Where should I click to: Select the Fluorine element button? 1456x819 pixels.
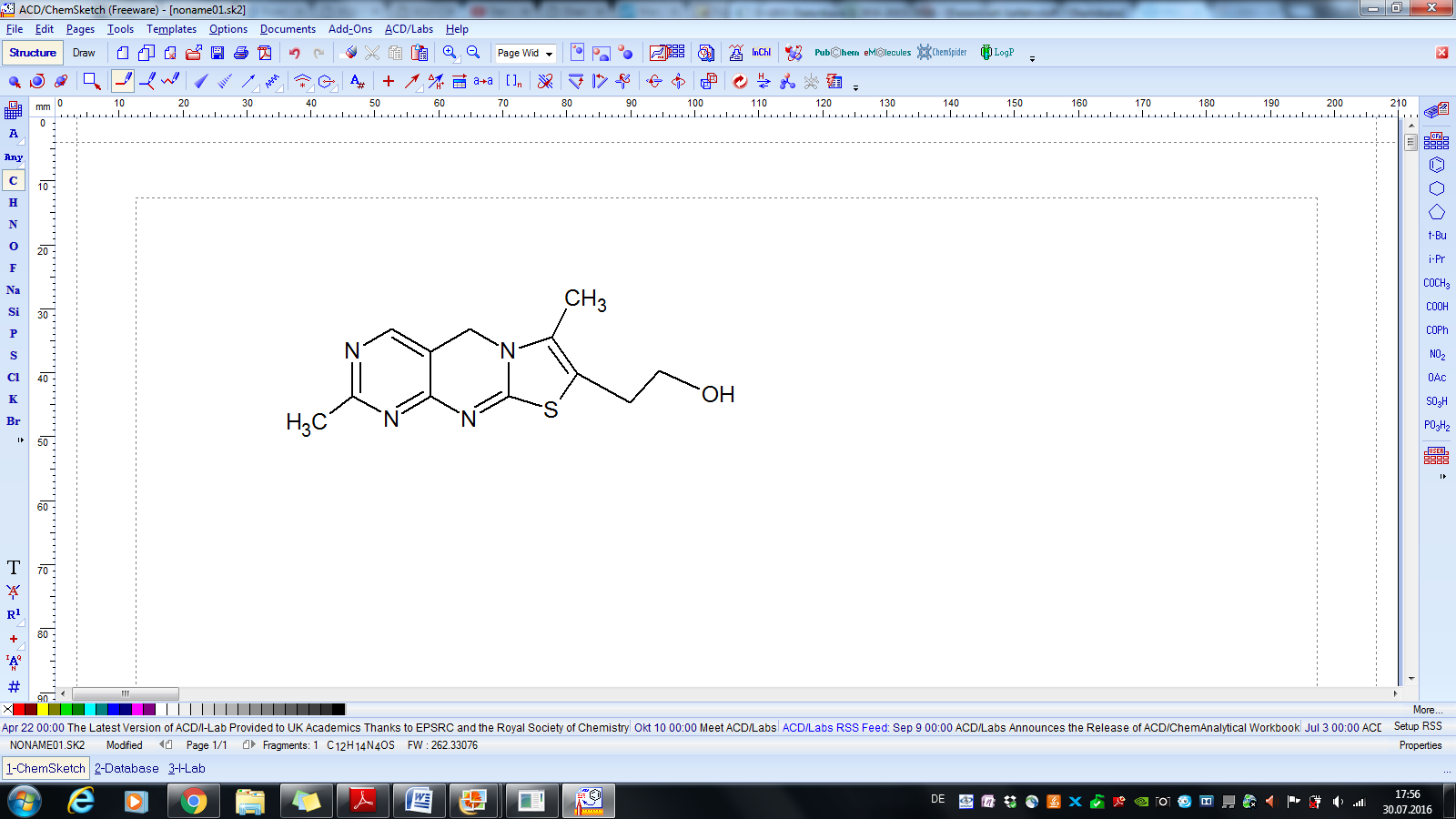(14, 268)
